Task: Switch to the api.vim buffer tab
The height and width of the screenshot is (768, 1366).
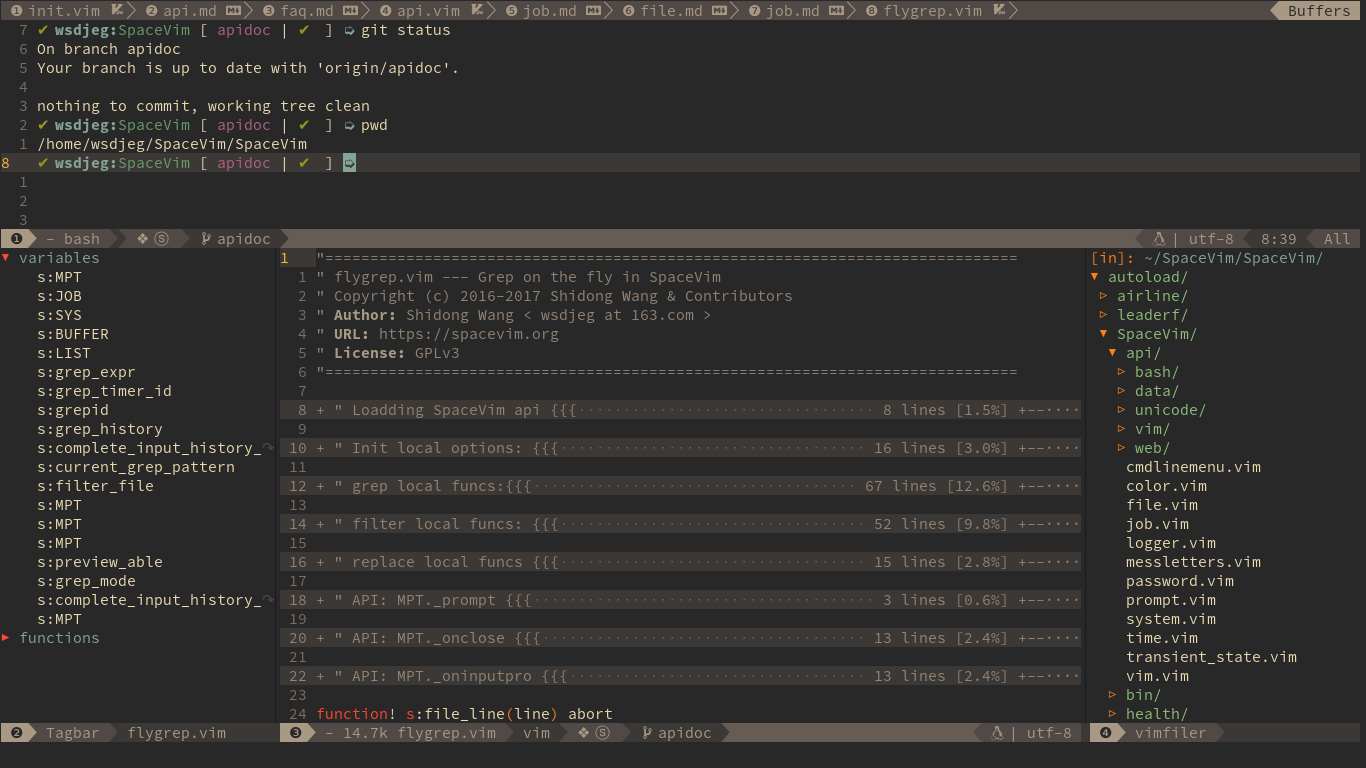Action: (x=428, y=11)
